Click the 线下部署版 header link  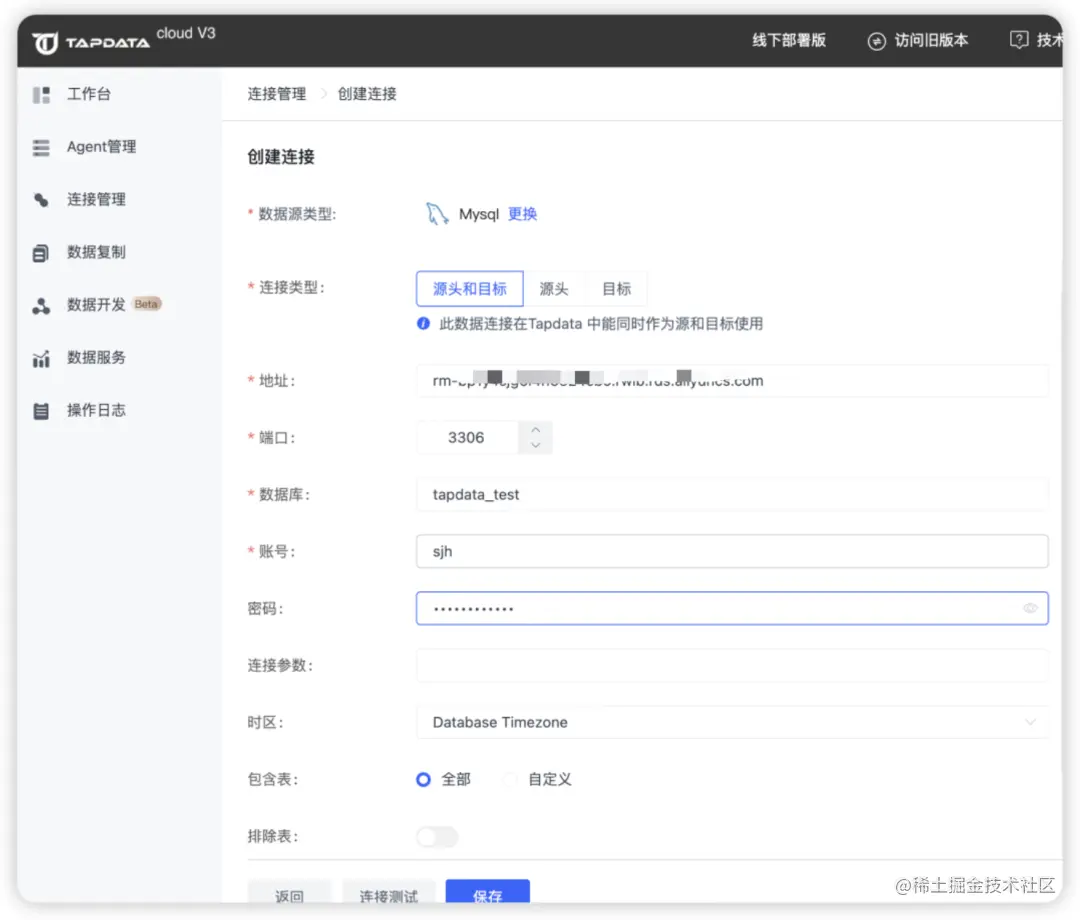pyautogui.click(x=789, y=41)
